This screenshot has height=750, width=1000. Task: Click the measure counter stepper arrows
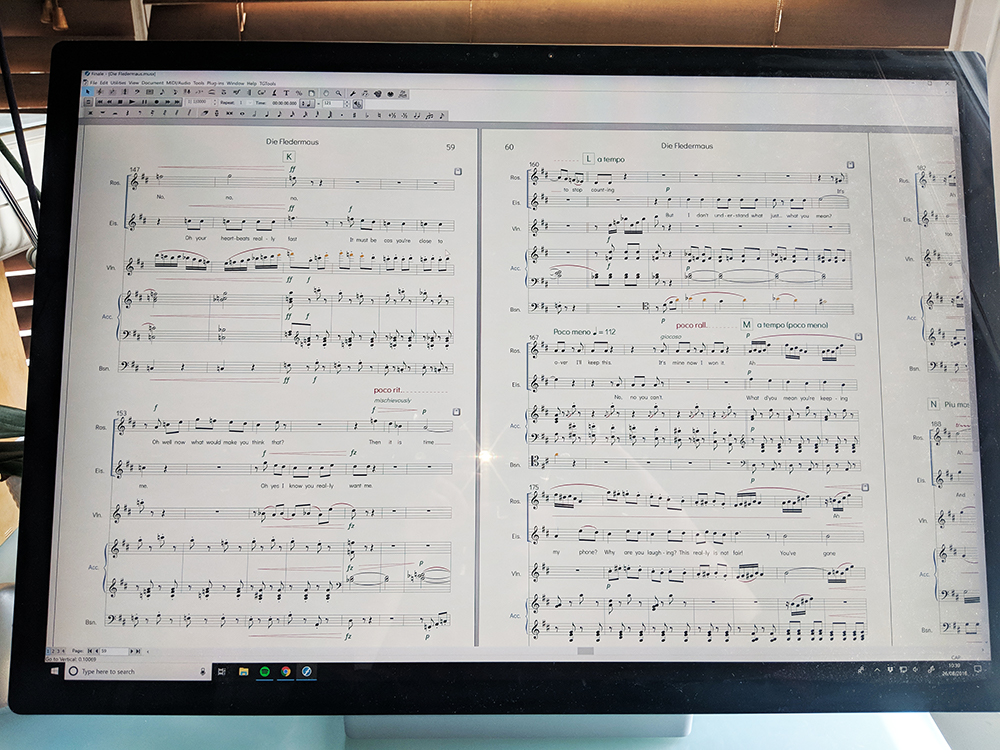tap(215, 102)
